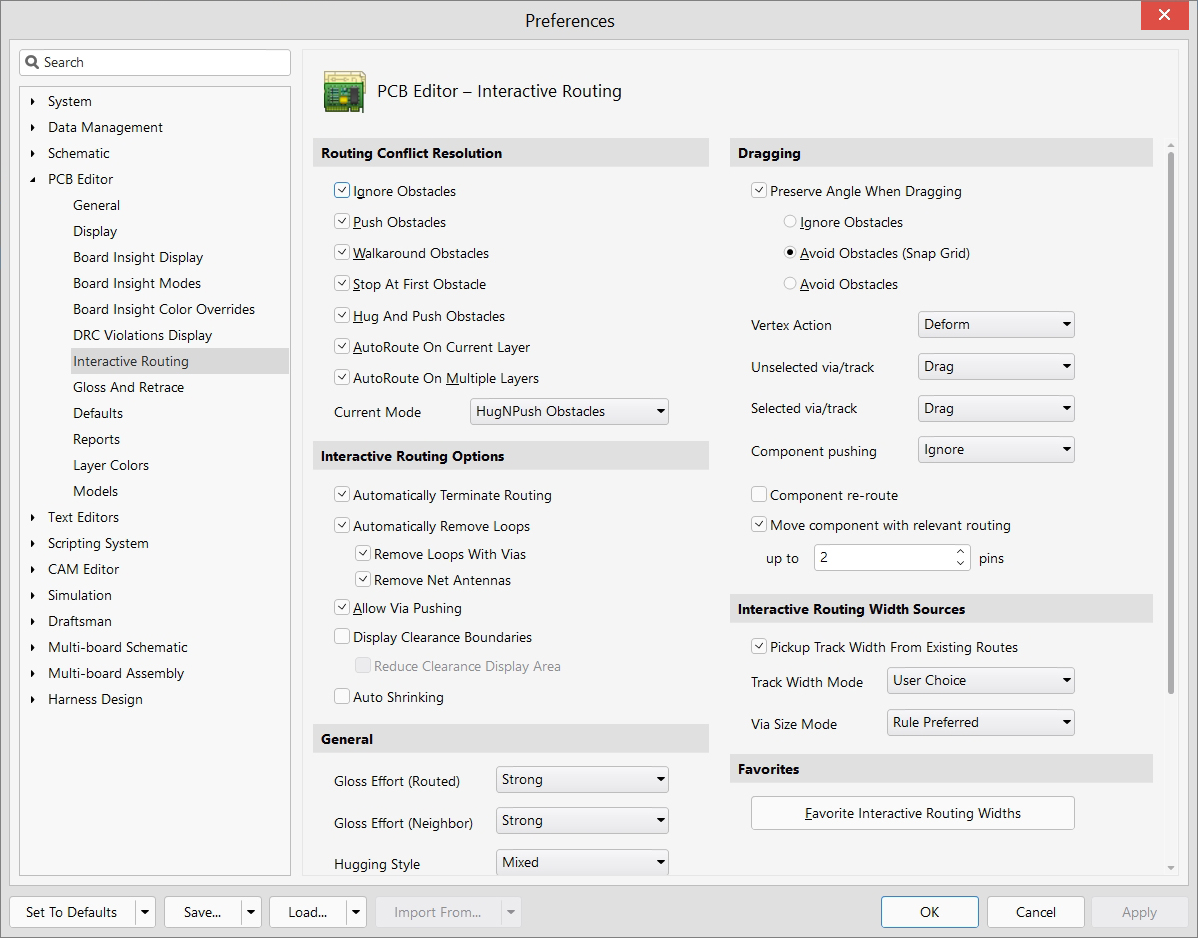Toggle AutoRoute On Current Layer checkbox
Screen dimensions: 1198x938
tap(342, 346)
